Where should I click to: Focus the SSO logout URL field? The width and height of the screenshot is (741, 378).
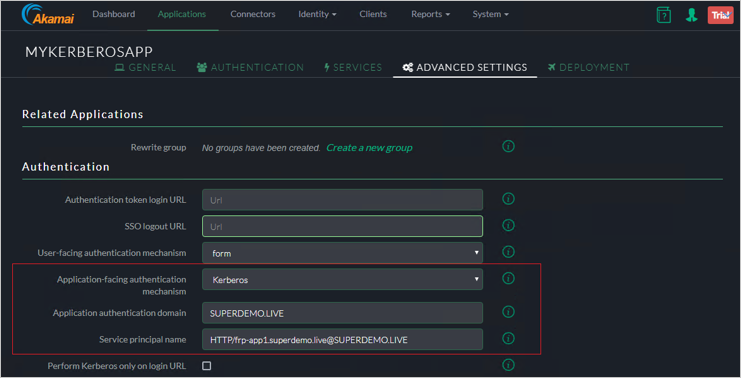343,226
